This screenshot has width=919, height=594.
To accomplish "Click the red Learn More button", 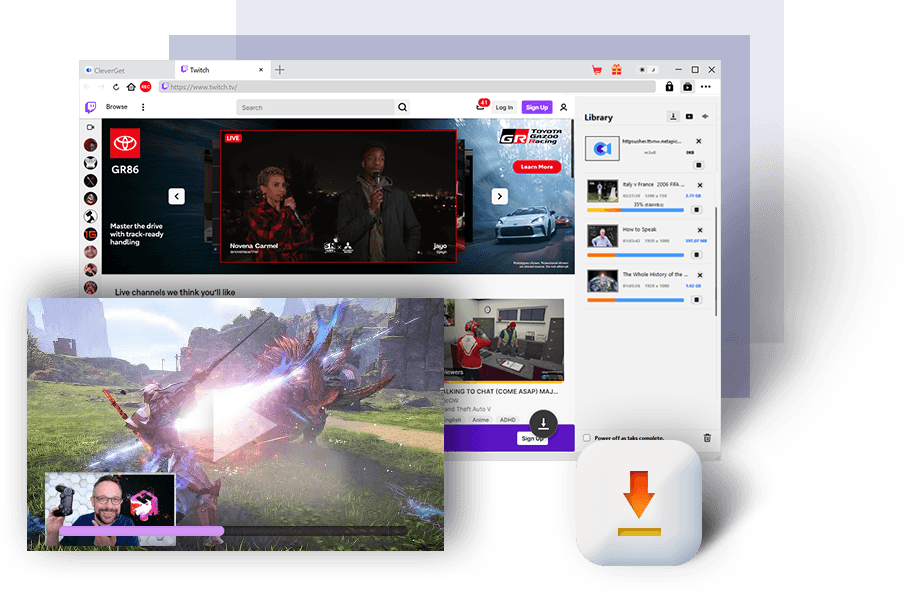I will tap(537, 167).
